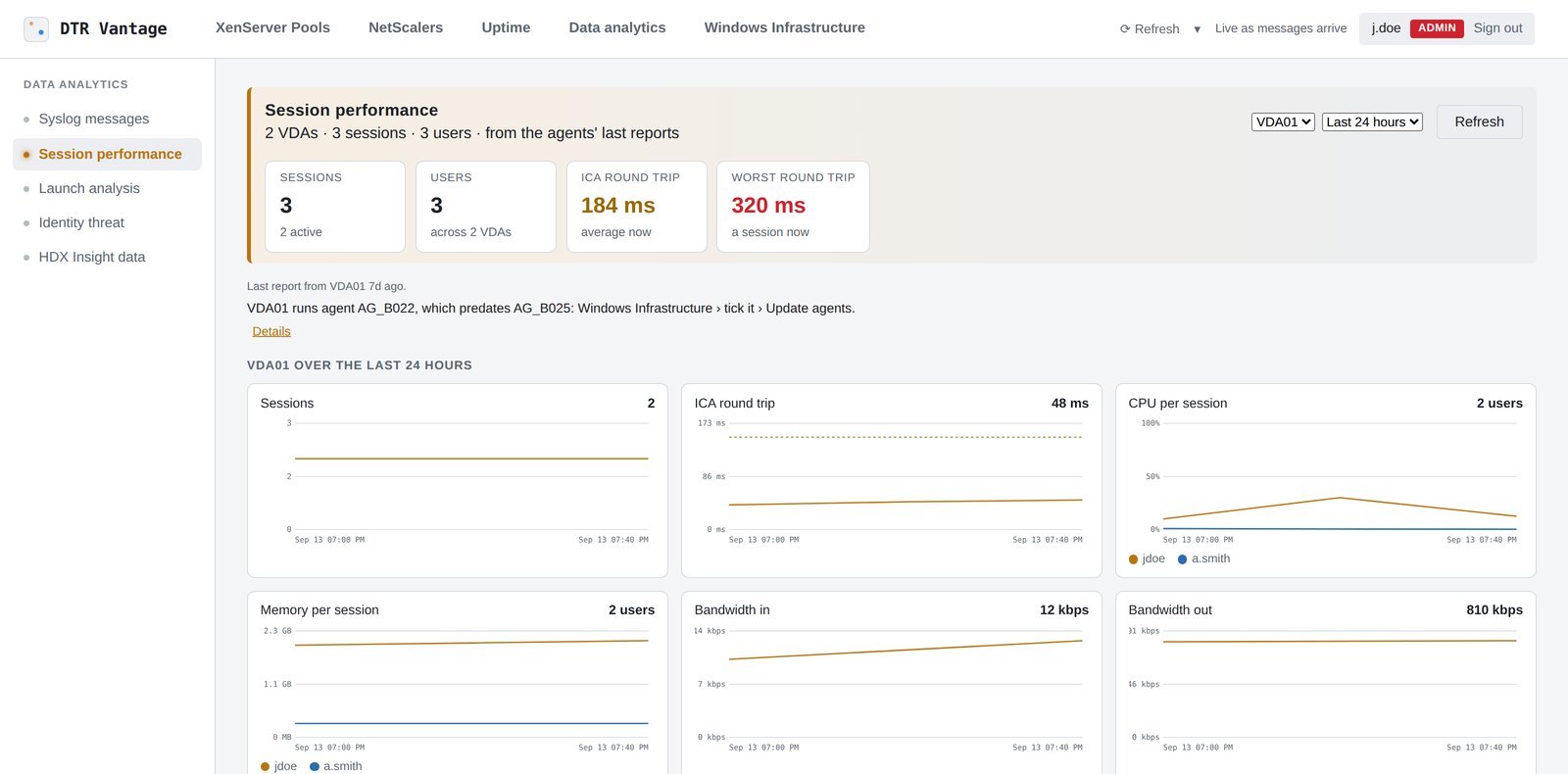Toggle jdoe legend in CPU per session

(1147, 558)
